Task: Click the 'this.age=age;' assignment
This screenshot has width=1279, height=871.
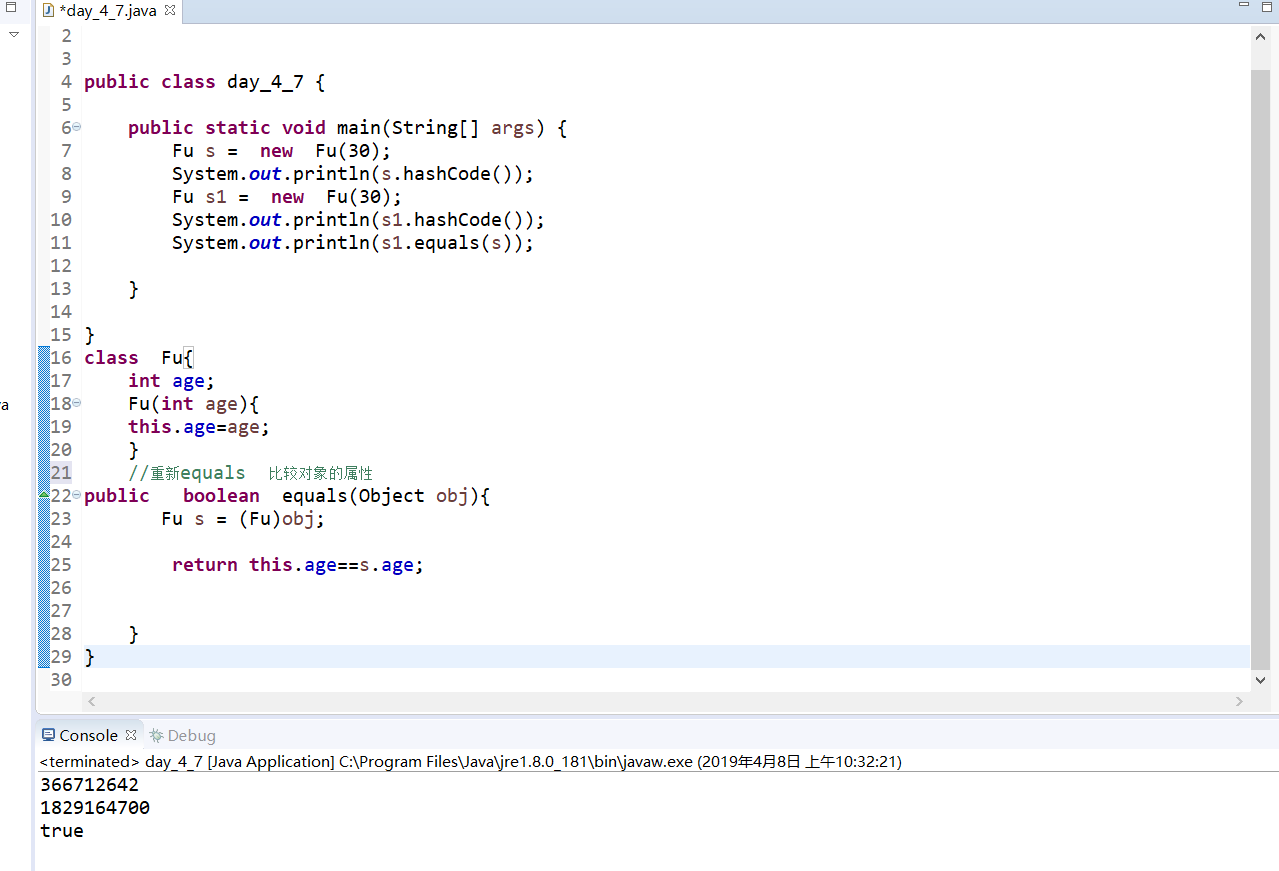Action: pos(199,427)
